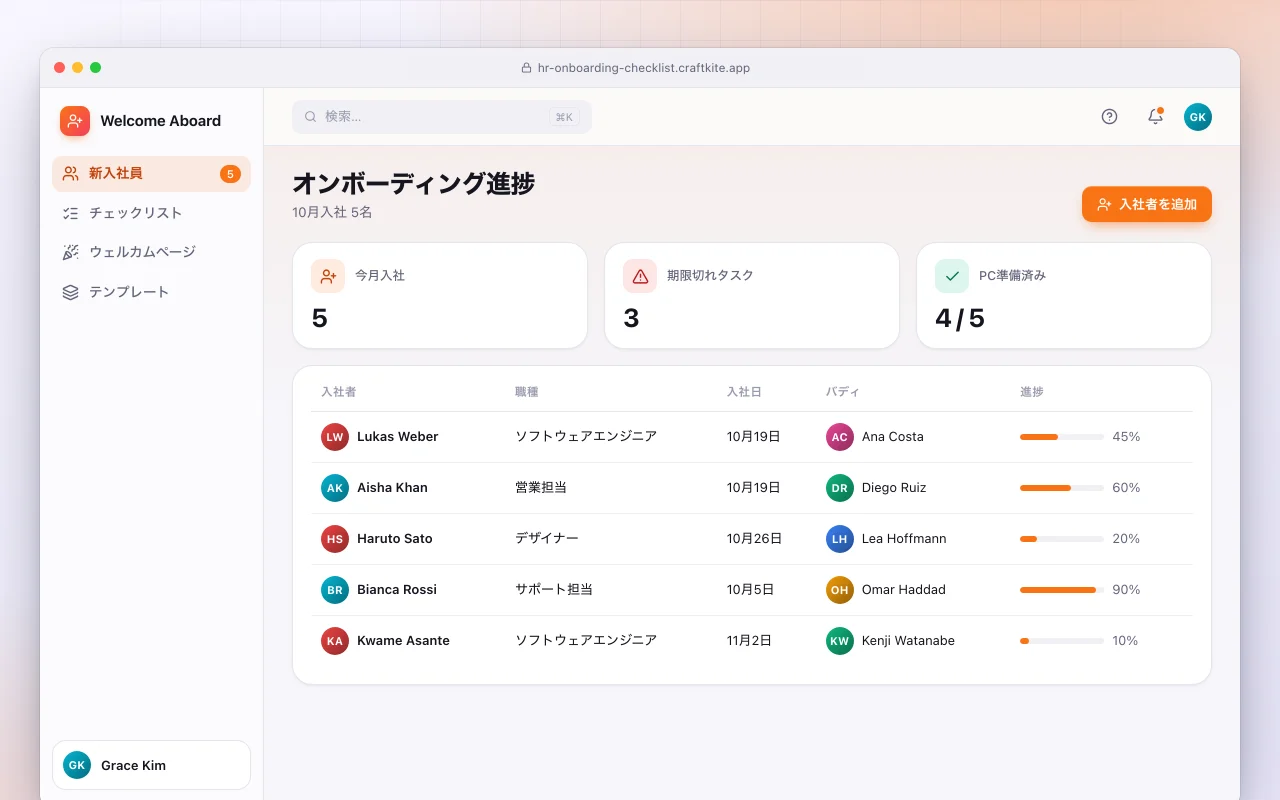Open テンプレート in the sidebar

click(151, 292)
